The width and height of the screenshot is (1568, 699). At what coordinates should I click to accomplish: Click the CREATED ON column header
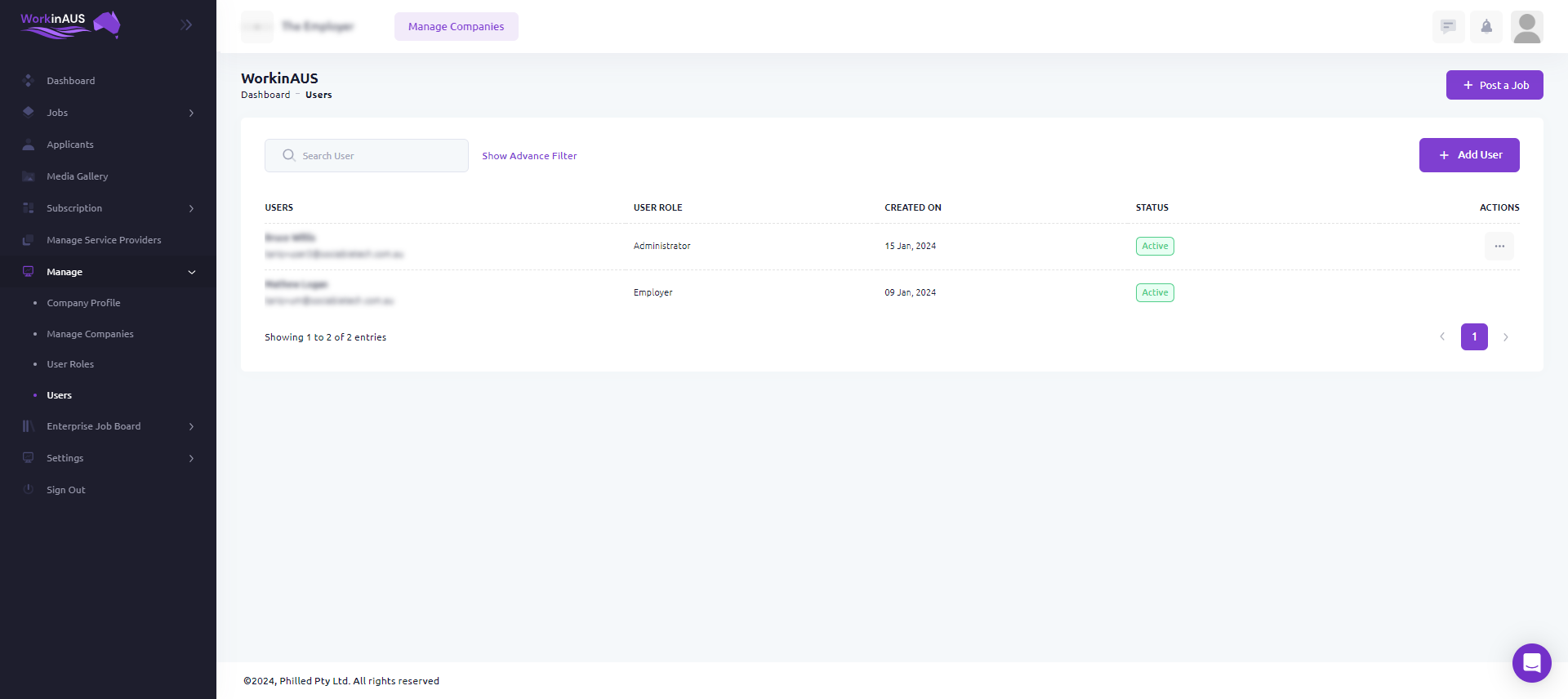(x=912, y=207)
